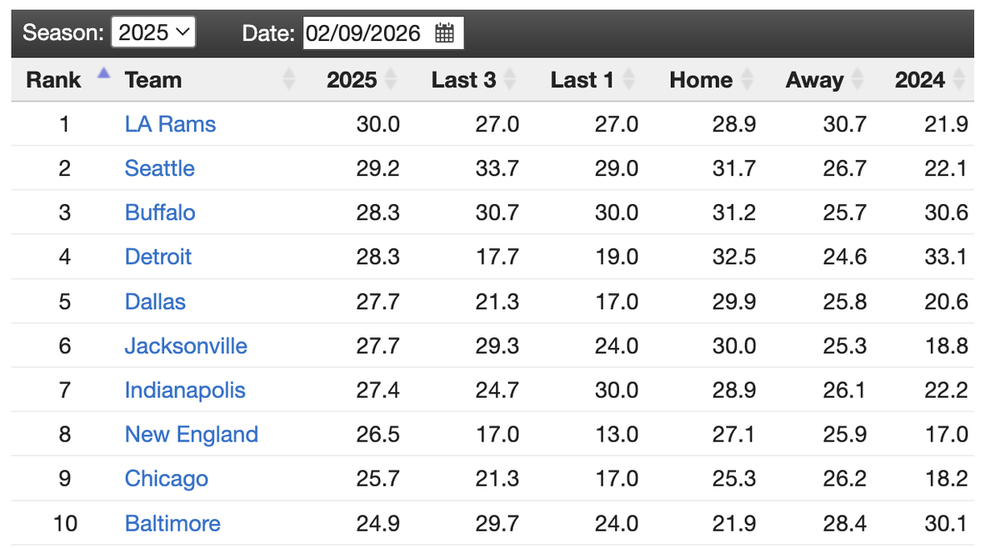Click the 2024 column sort arrows
Viewport: 1000px width, 548px height.
[x=959, y=80]
